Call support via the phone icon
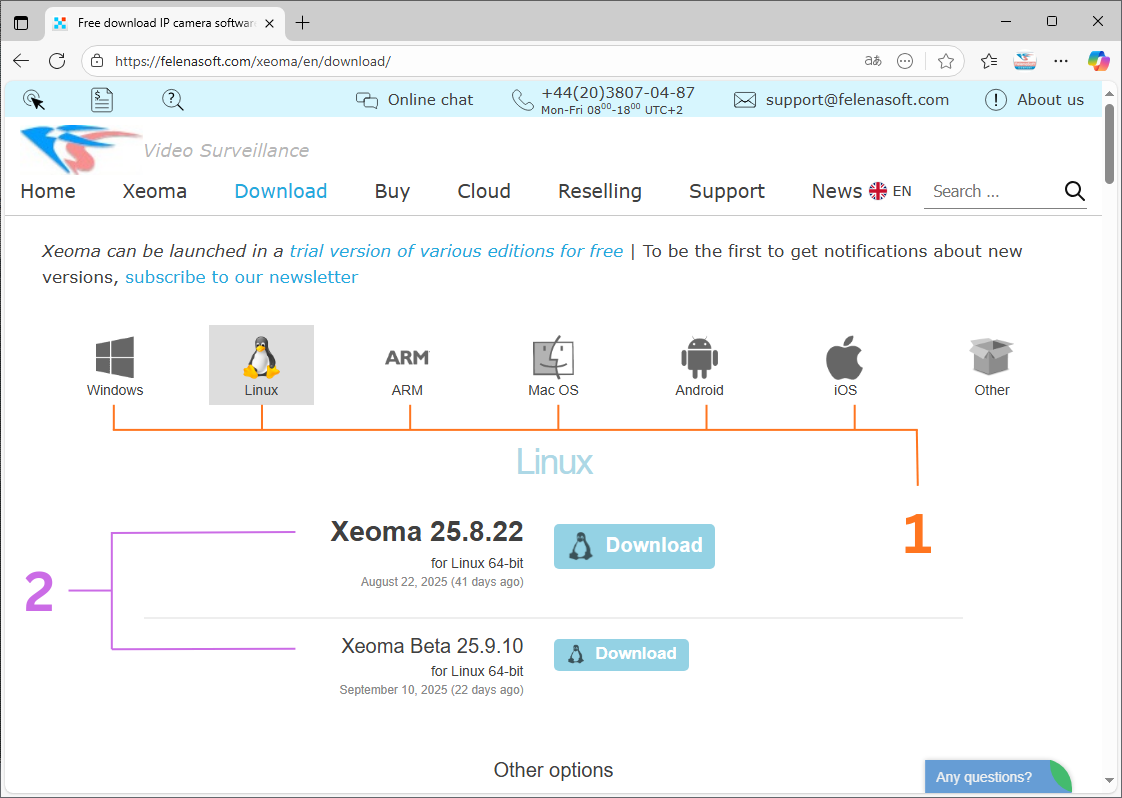1122x798 pixels. point(522,99)
